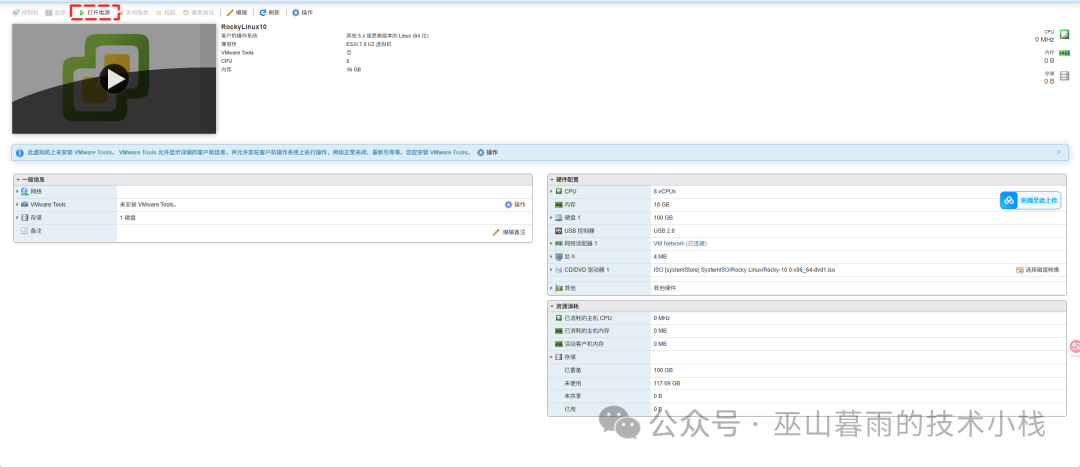Viewport: 1080px width, 467px height.
Task: Click the ISO path Rocky-10.0-x86_64-dvd1.iso text
Action: [744, 270]
